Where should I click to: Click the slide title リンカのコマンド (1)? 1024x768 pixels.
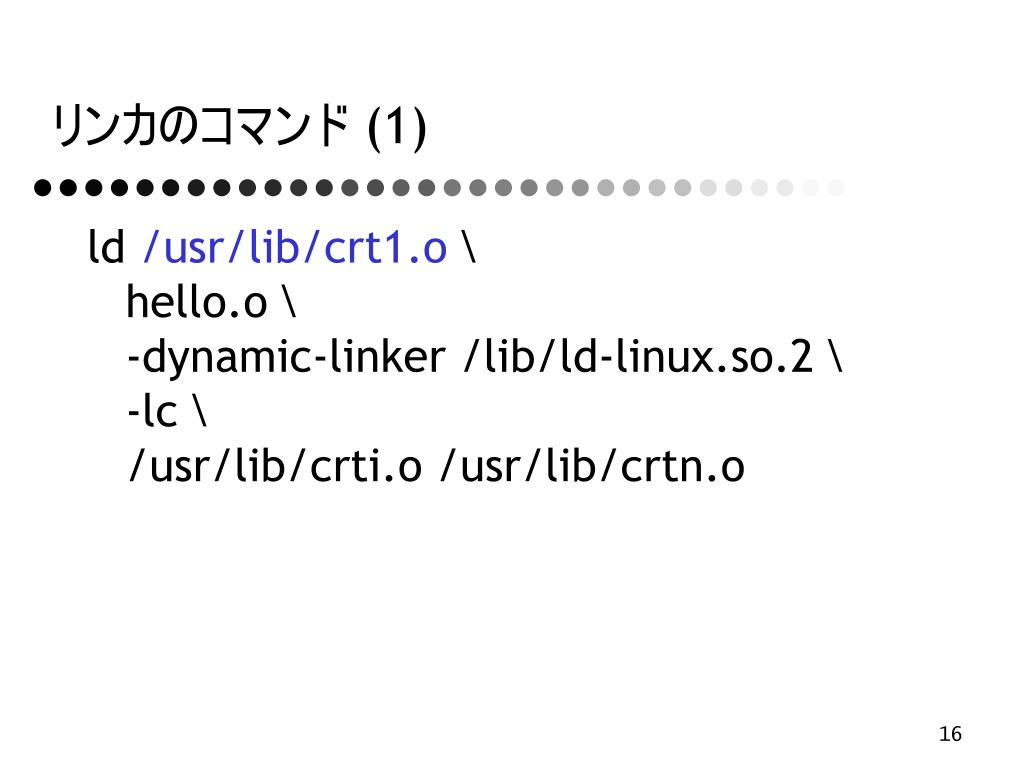(x=239, y=127)
